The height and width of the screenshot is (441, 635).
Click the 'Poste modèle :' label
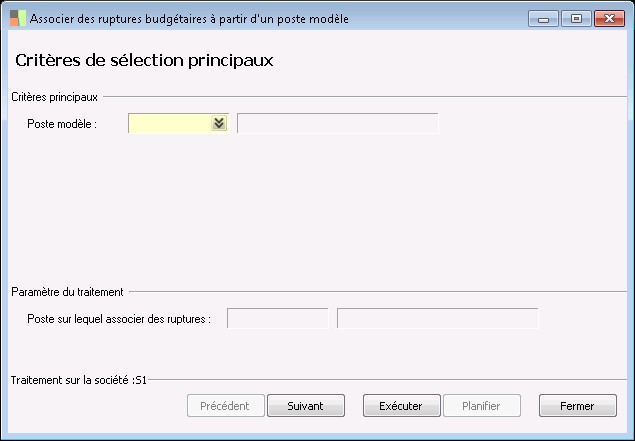click(61, 124)
